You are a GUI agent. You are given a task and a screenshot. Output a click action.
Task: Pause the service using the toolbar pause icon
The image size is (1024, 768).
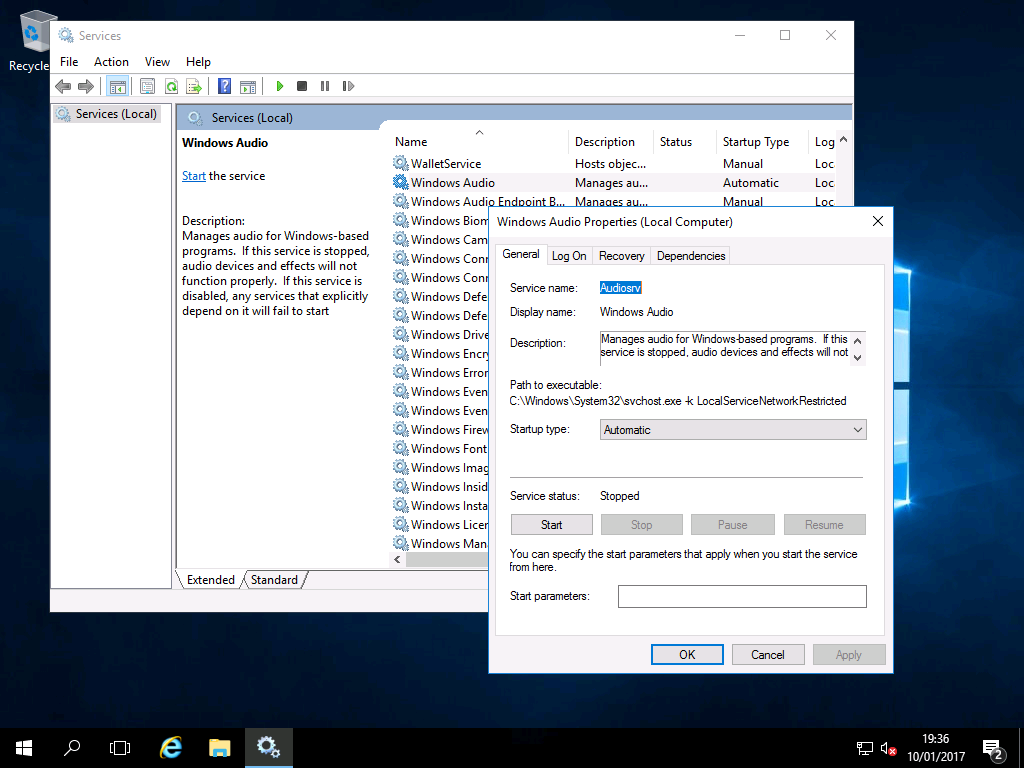tap(325, 86)
